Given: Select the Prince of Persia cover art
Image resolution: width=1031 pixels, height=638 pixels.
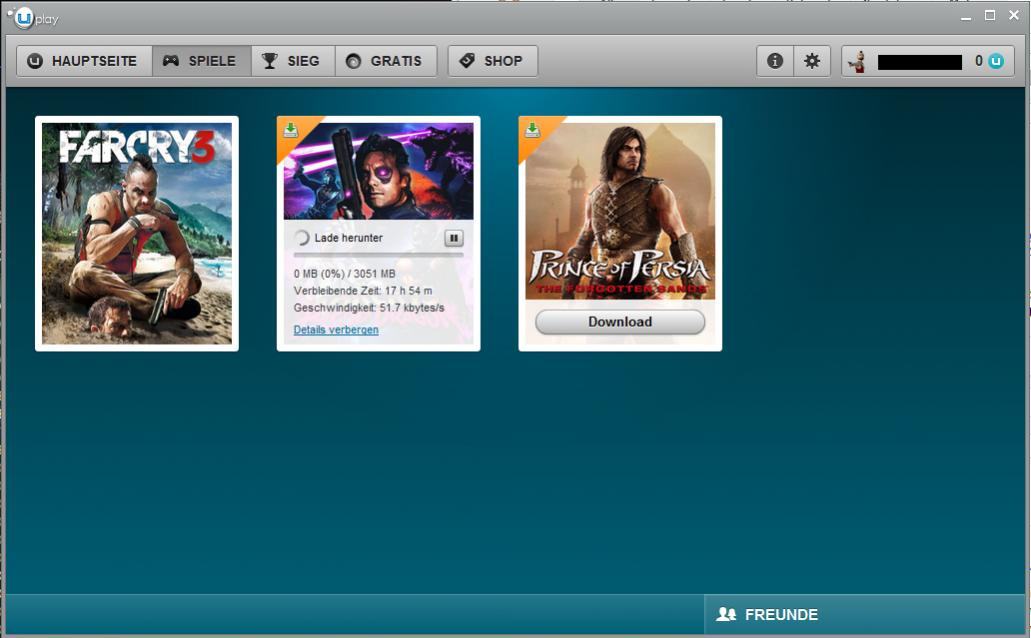Looking at the screenshot, I should (620, 211).
